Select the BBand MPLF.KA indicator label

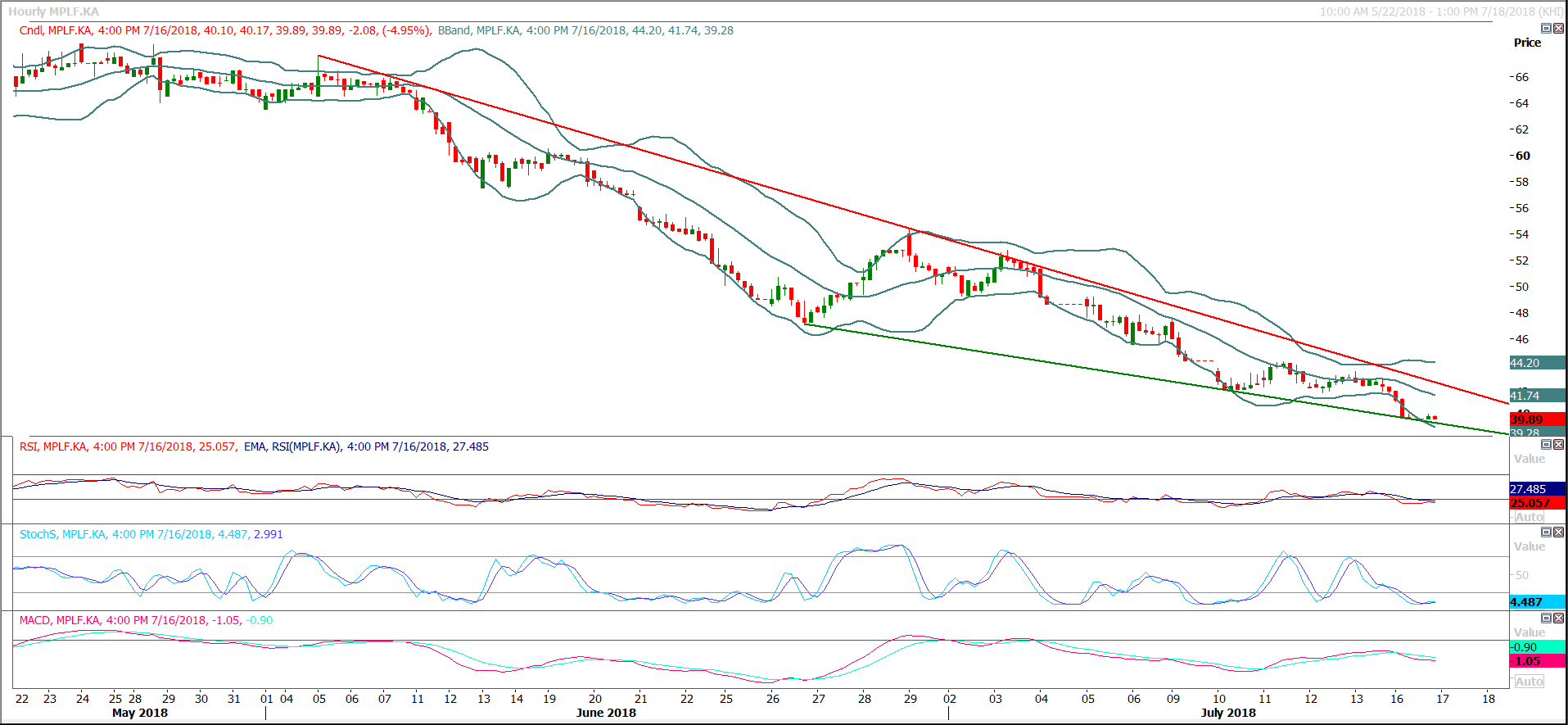point(585,30)
